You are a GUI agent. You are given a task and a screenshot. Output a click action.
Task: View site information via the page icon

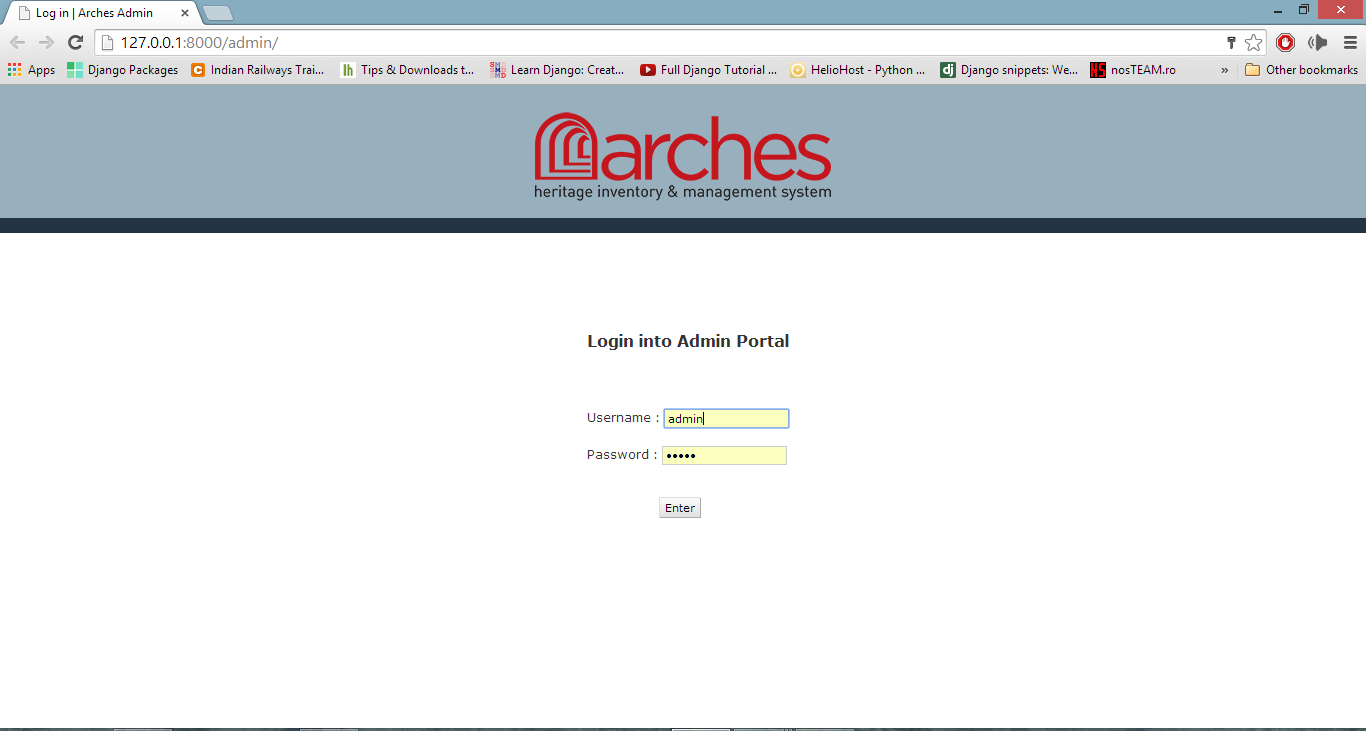click(x=108, y=43)
